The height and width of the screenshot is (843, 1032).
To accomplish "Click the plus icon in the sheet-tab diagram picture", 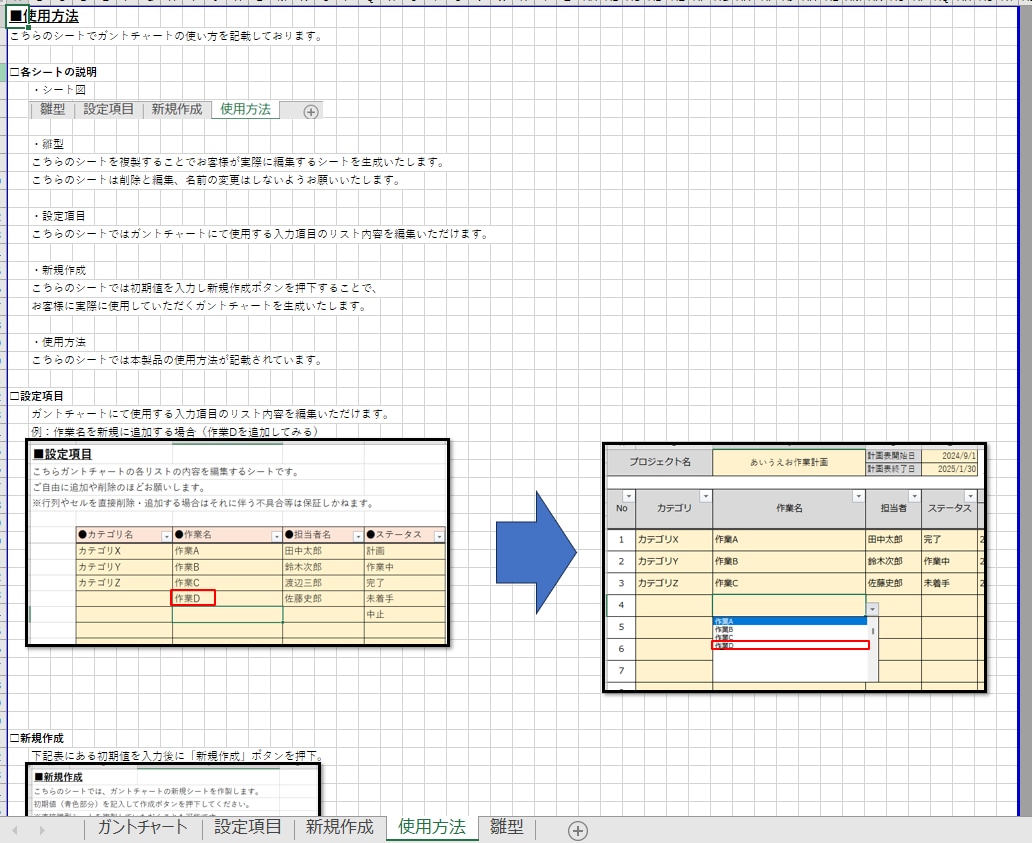I will click(x=311, y=112).
